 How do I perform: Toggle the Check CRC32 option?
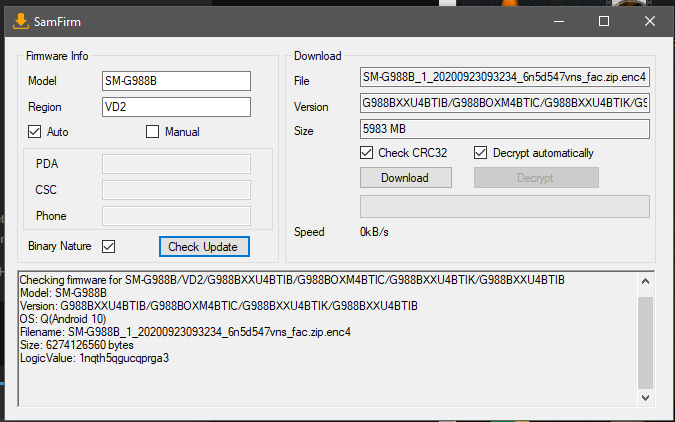pyautogui.click(x=366, y=152)
